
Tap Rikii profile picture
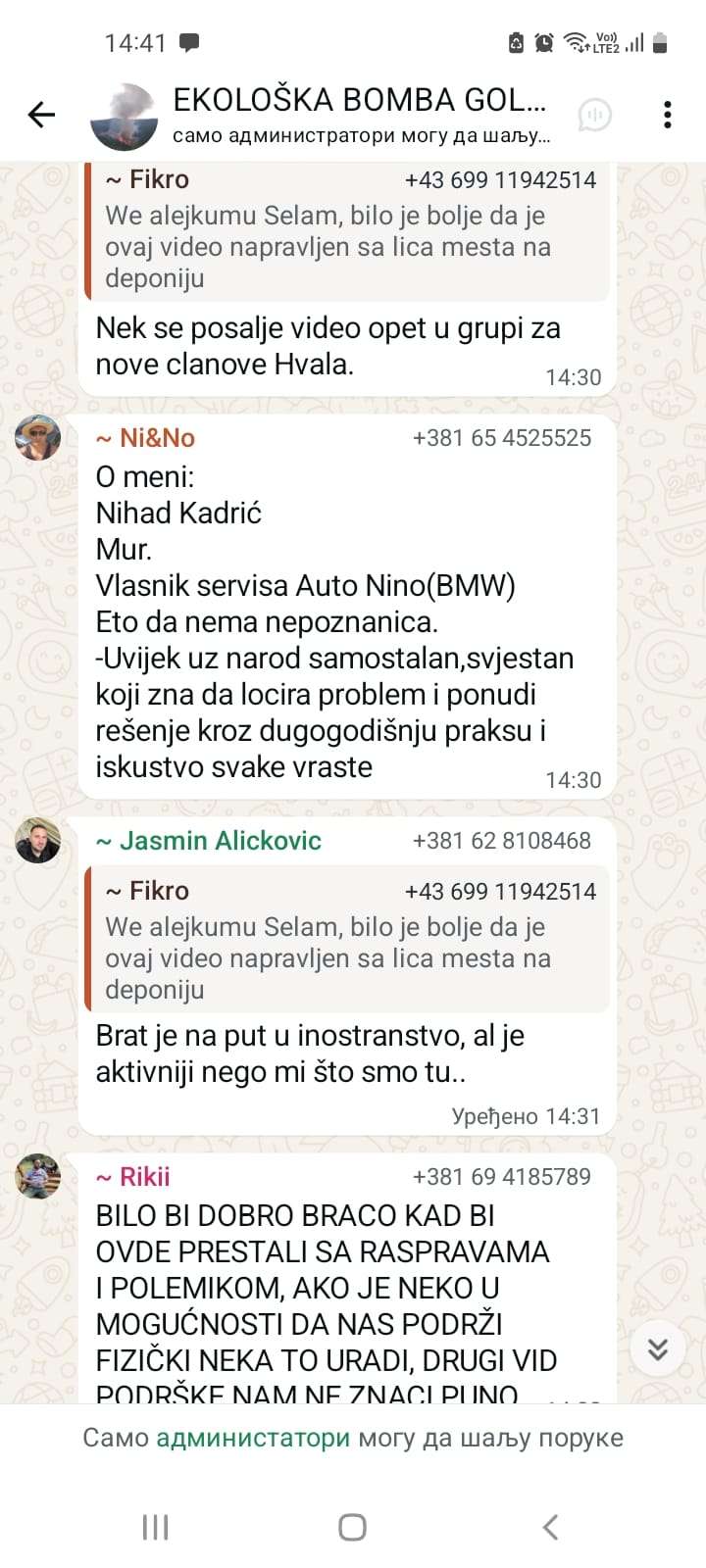click(38, 1176)
